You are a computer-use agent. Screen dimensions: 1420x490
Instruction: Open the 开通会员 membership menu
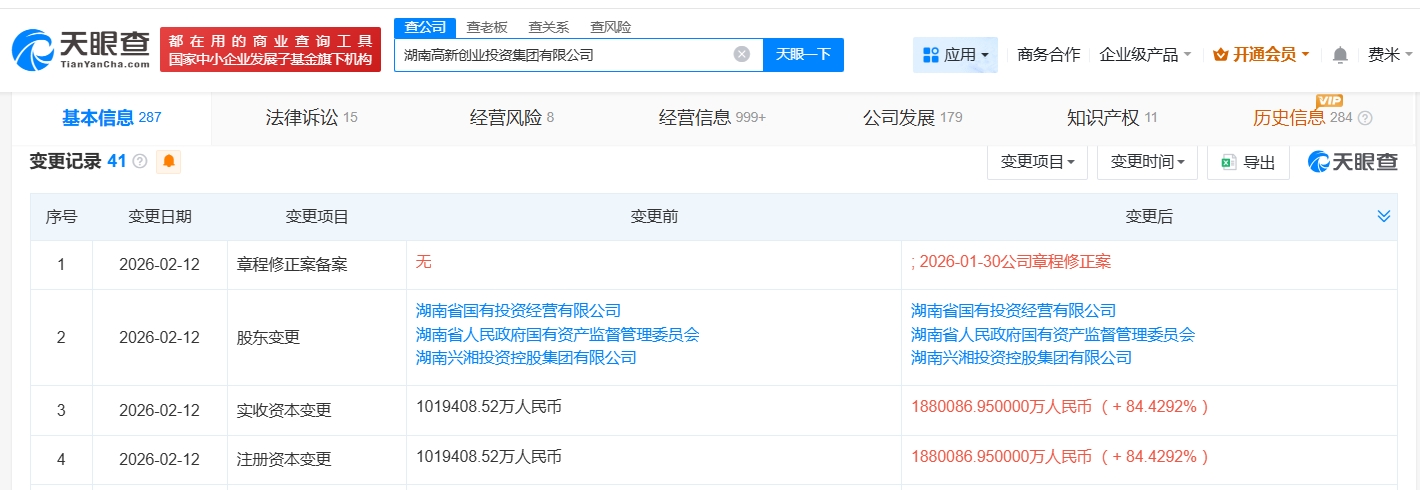click(1260, 55)
